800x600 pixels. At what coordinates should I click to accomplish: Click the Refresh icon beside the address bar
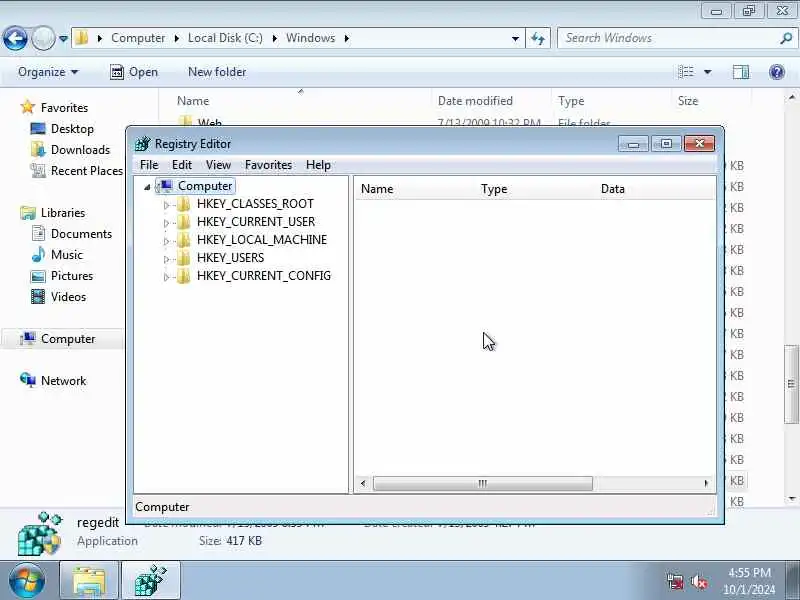(538, 39)
